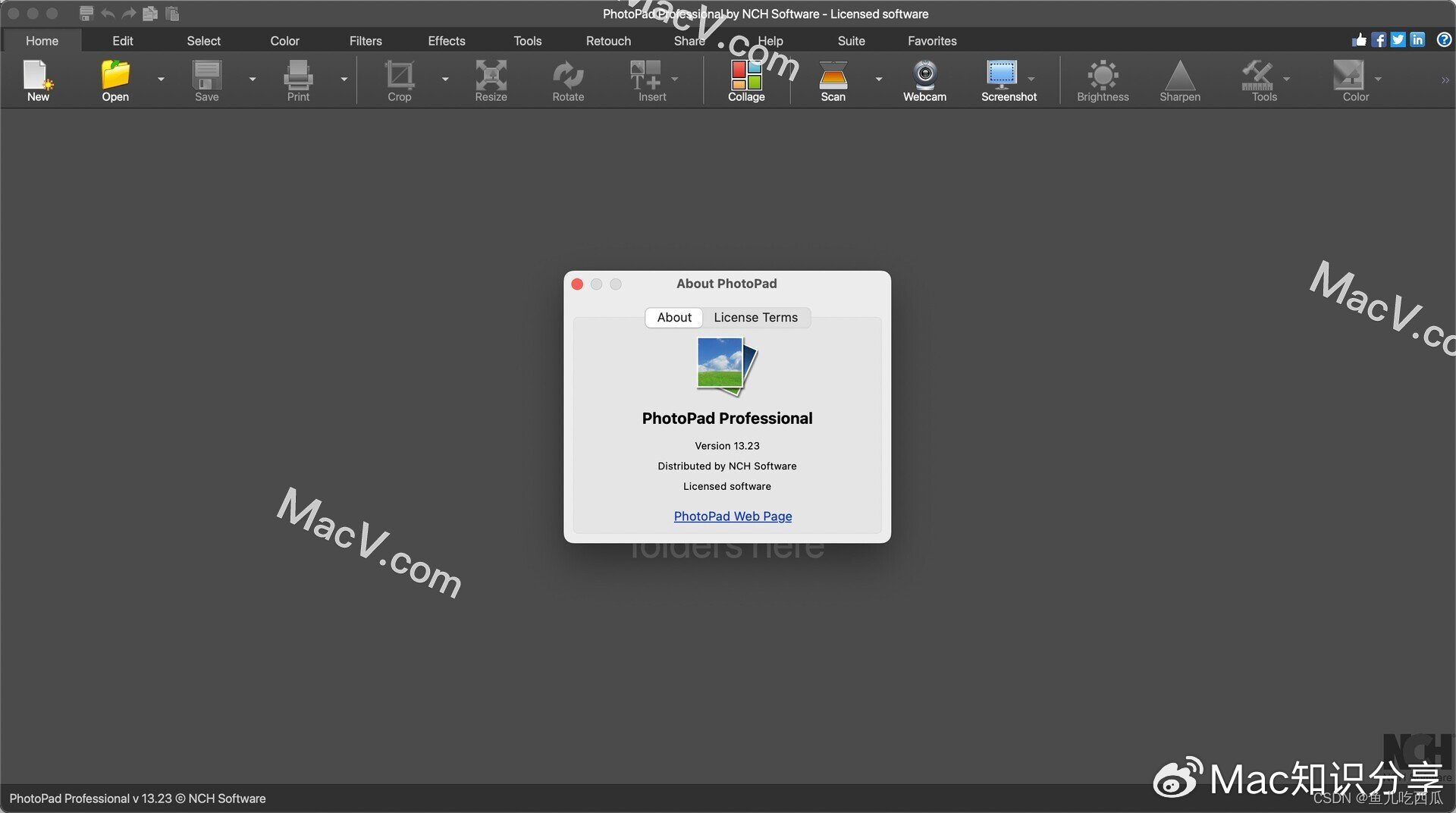Expand the Scan dropdown arrow
Viewport: 1456px width, 813px height.
click(879, 79)
